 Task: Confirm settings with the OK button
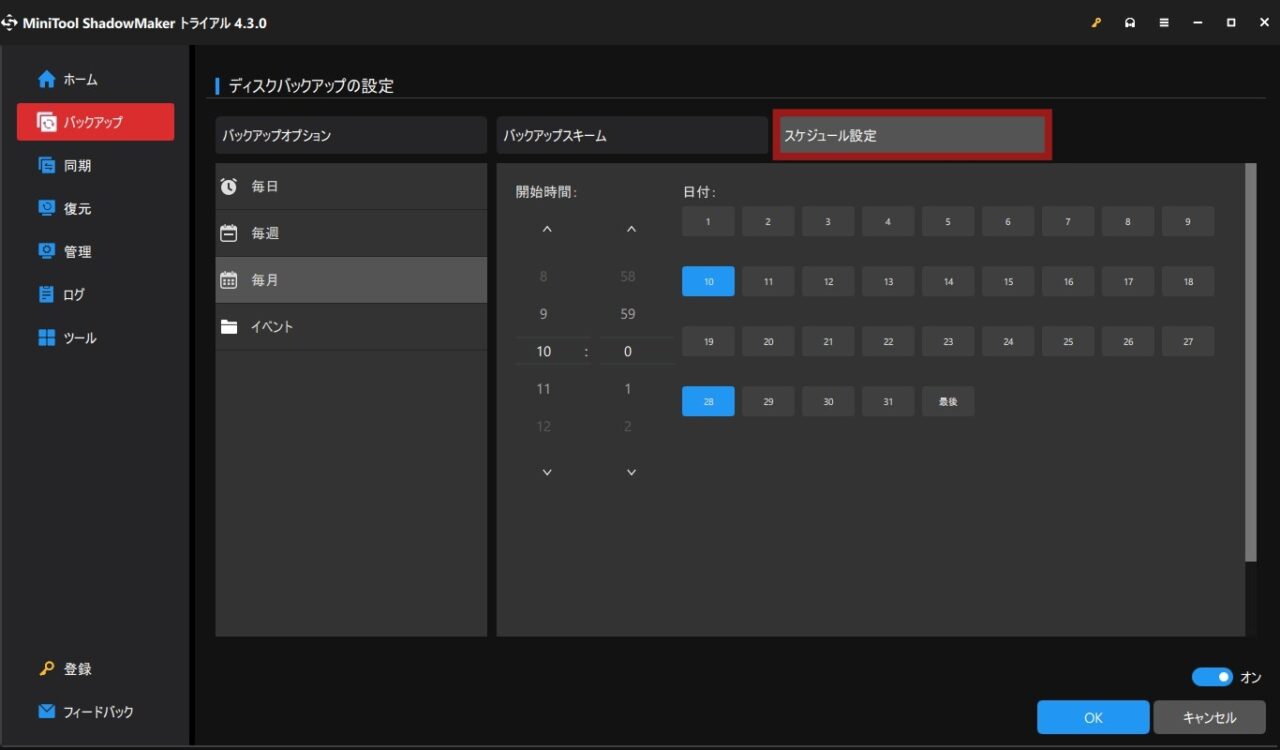(x=1093, y=717)
